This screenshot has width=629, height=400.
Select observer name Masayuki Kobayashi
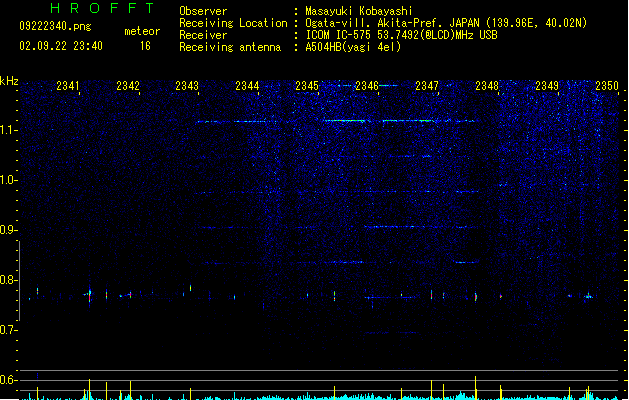click(x=359, y=11)
